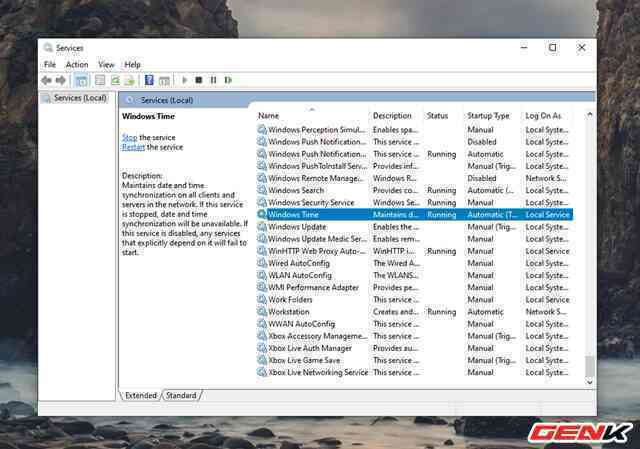Switch to the Standard tab
This screenshot has width=640, height=449.
(181, 395)
